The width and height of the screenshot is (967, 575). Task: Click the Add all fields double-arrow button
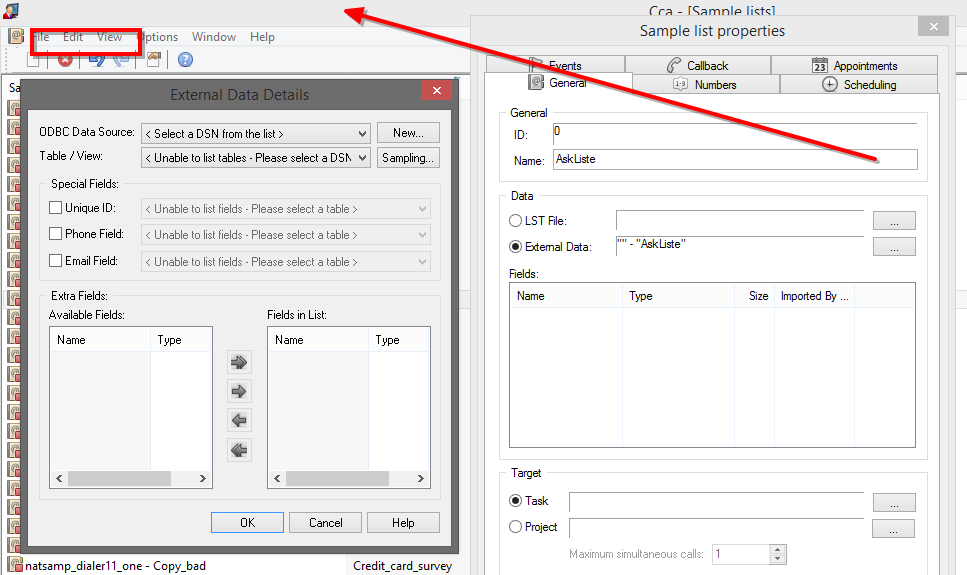[x=239, y=362]
